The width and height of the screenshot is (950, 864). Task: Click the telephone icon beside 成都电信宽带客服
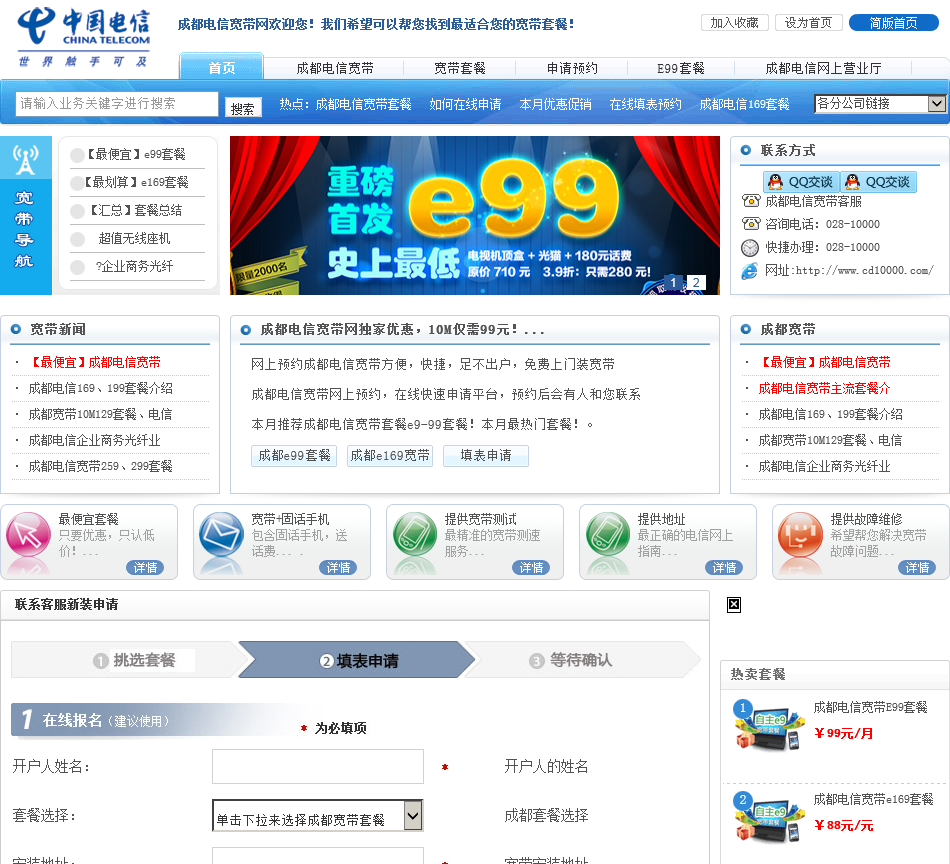click(x=751, y=201)
